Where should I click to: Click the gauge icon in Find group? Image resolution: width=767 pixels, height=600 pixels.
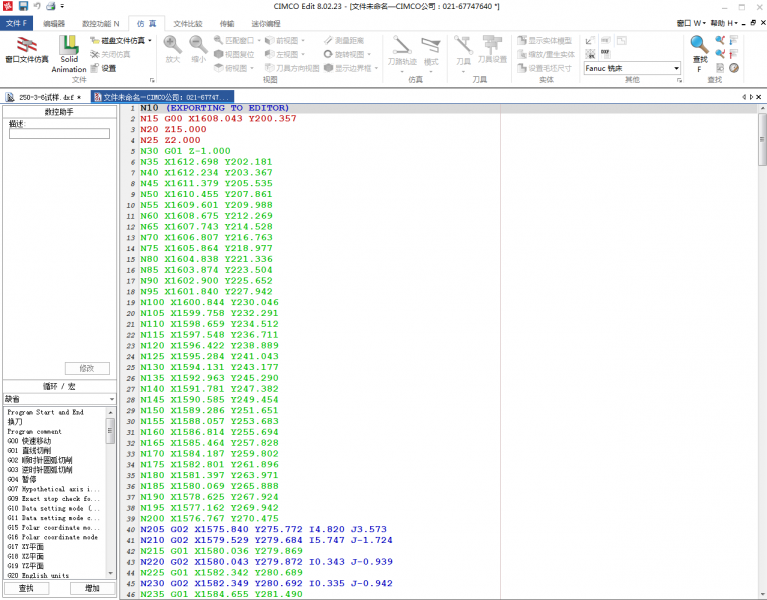734,68
